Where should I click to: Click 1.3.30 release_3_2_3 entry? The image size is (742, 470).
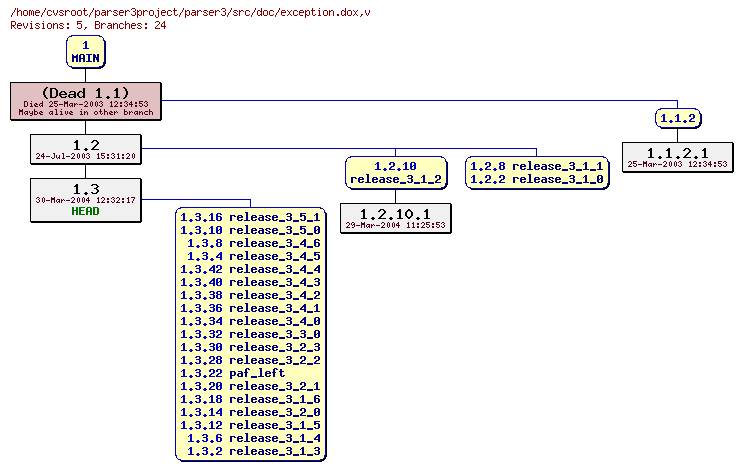click(x=250, y=347)
